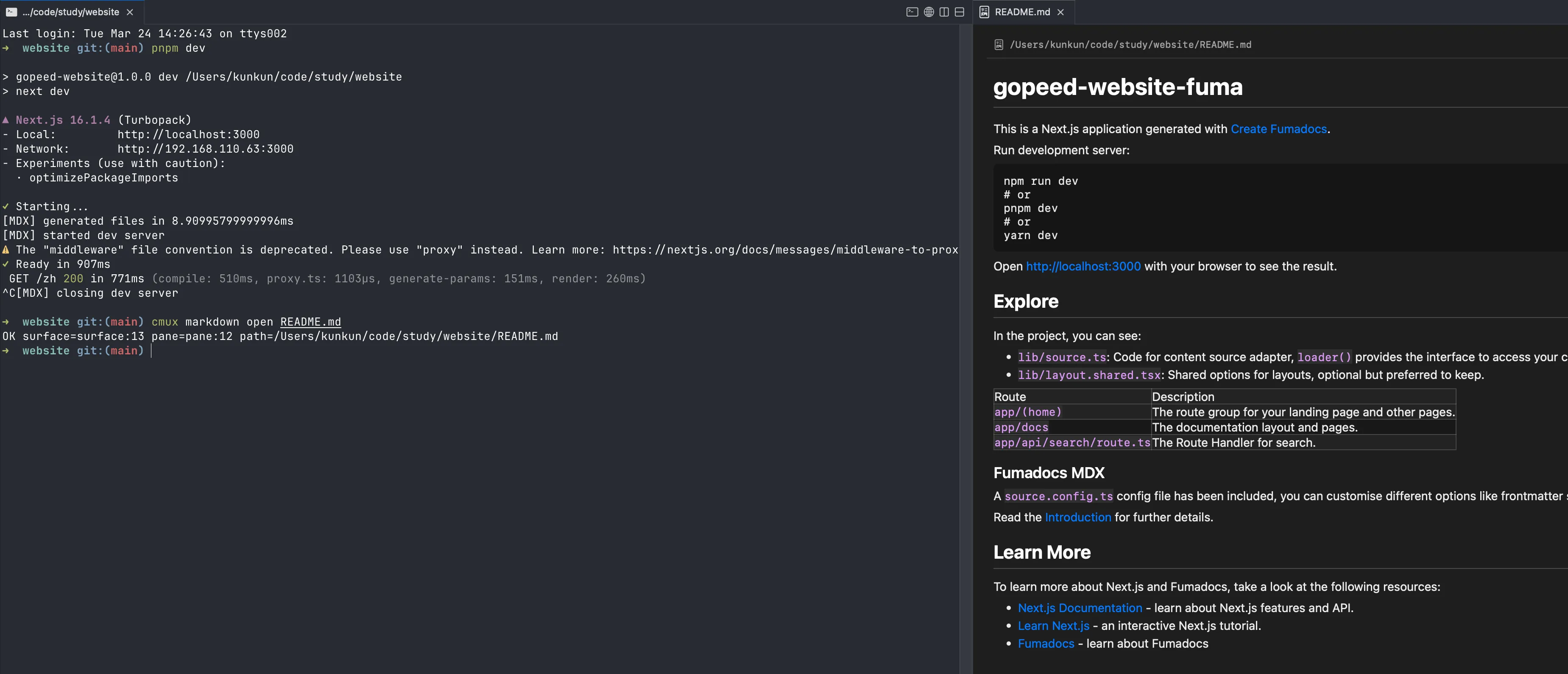Close the .../code/study/website terminal tab
Screen dimensions: 1568x674
tap(130, 12)
